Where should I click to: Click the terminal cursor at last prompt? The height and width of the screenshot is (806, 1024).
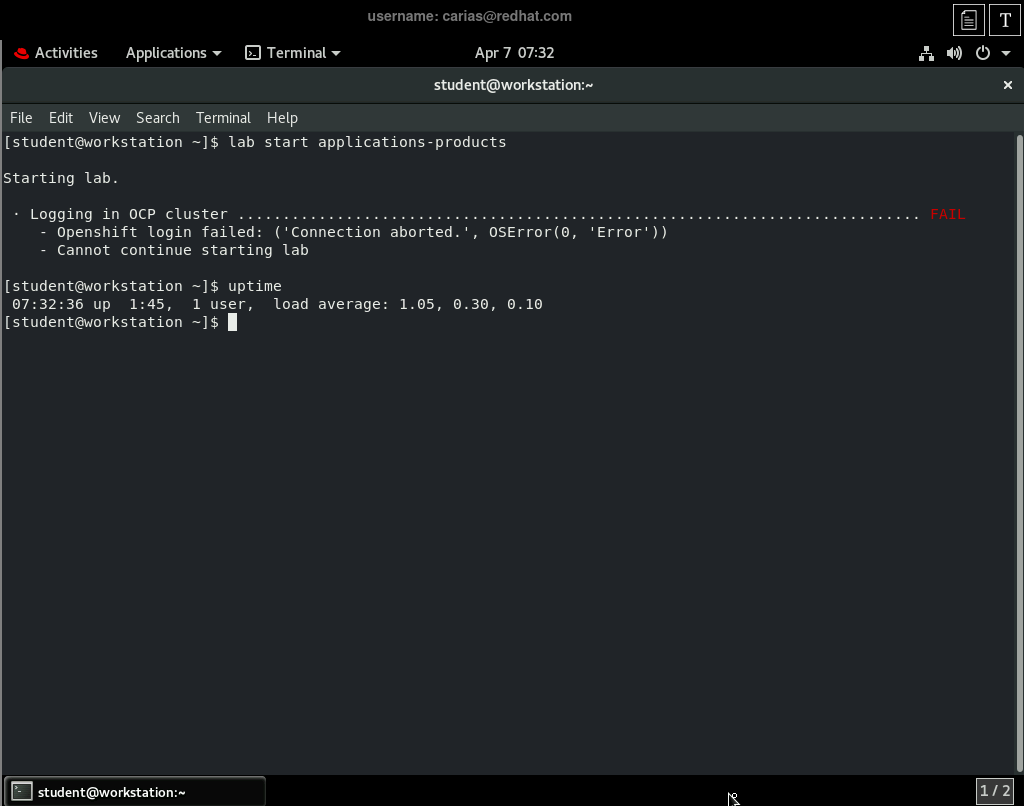coord(232,322)
